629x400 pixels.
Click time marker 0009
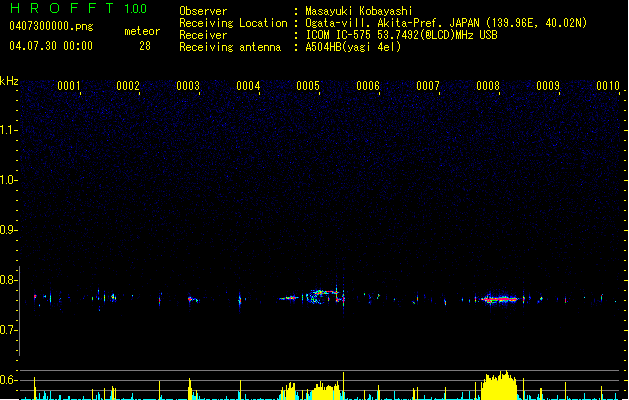pyautogui.click(x=548, y=86)
